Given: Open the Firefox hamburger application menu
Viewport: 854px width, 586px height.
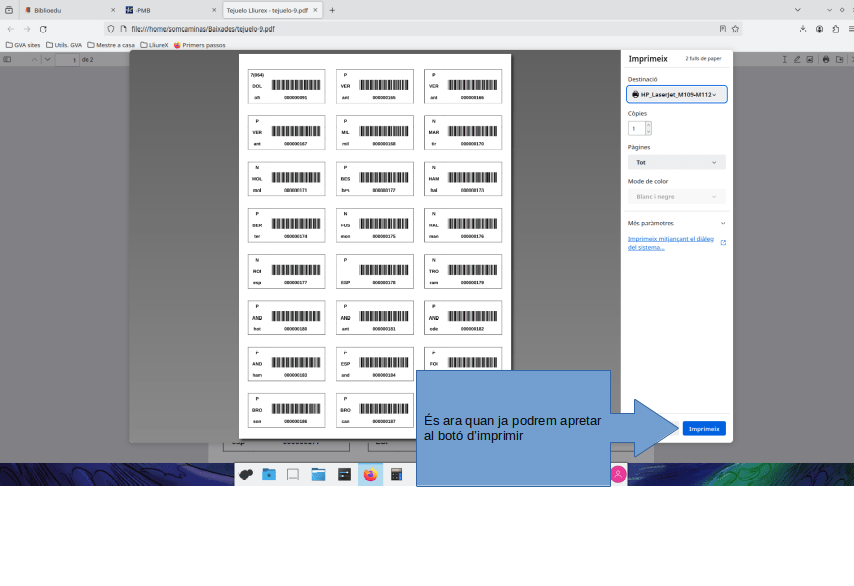Looking at the screenshot, I should click(x=851, y=29).
